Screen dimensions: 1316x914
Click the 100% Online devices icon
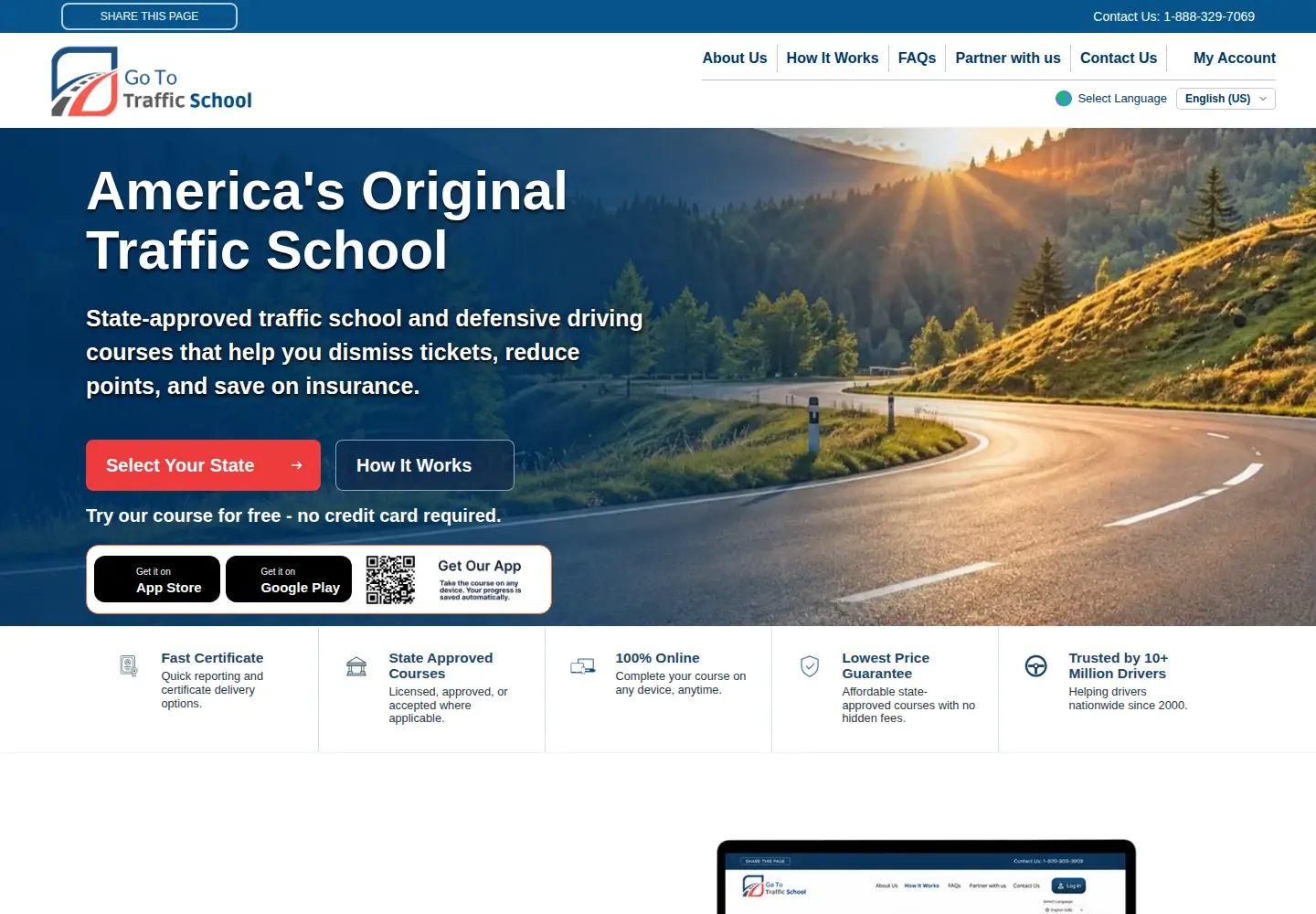pos(583,666)
